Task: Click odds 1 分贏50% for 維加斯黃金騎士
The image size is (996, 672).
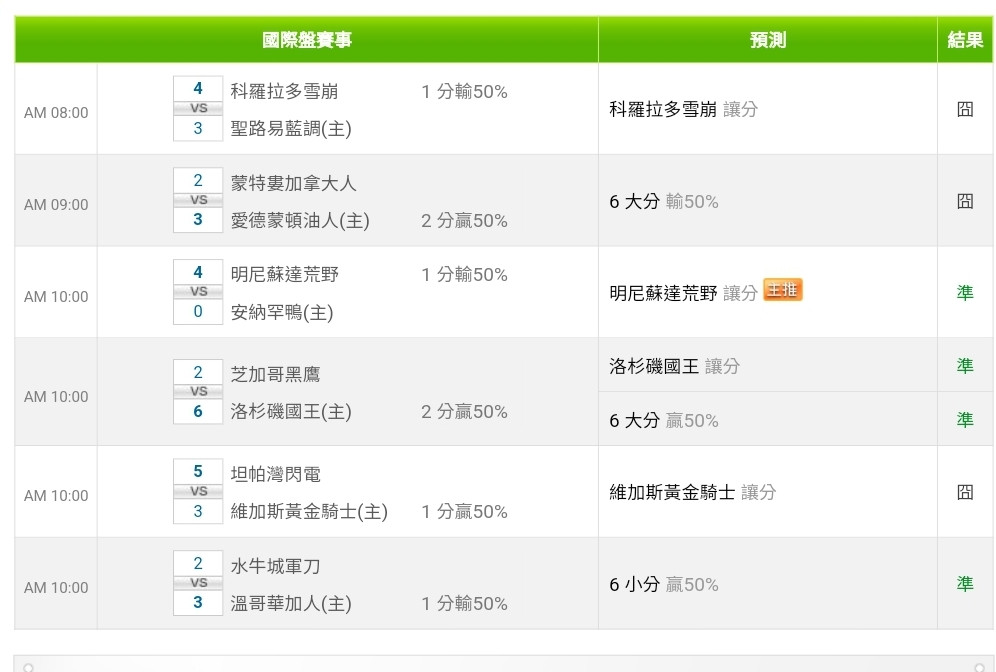Action: pyautogui.click(x=464, y=511)
